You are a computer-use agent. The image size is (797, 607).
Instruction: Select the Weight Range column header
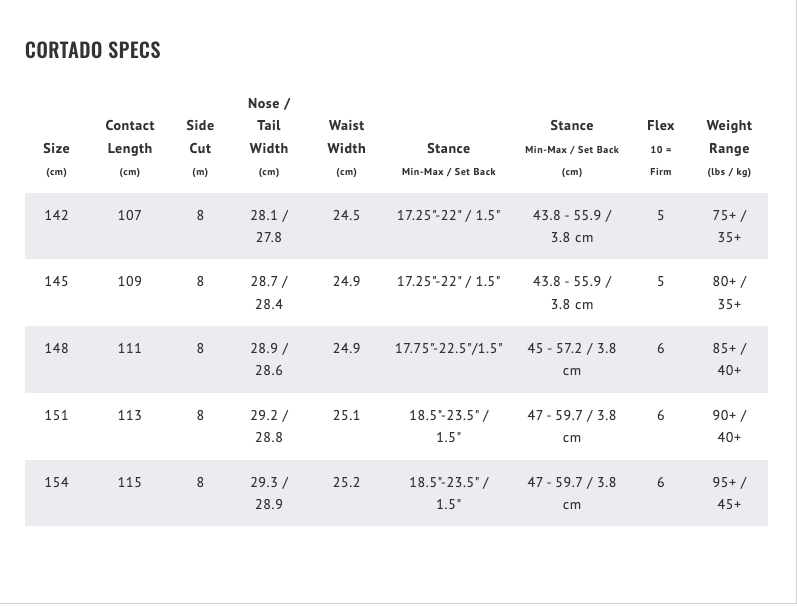[x=729, y=137]
